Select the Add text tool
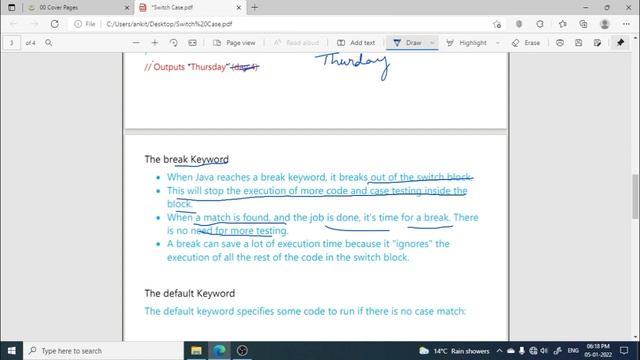 click(x=356, y=43)
